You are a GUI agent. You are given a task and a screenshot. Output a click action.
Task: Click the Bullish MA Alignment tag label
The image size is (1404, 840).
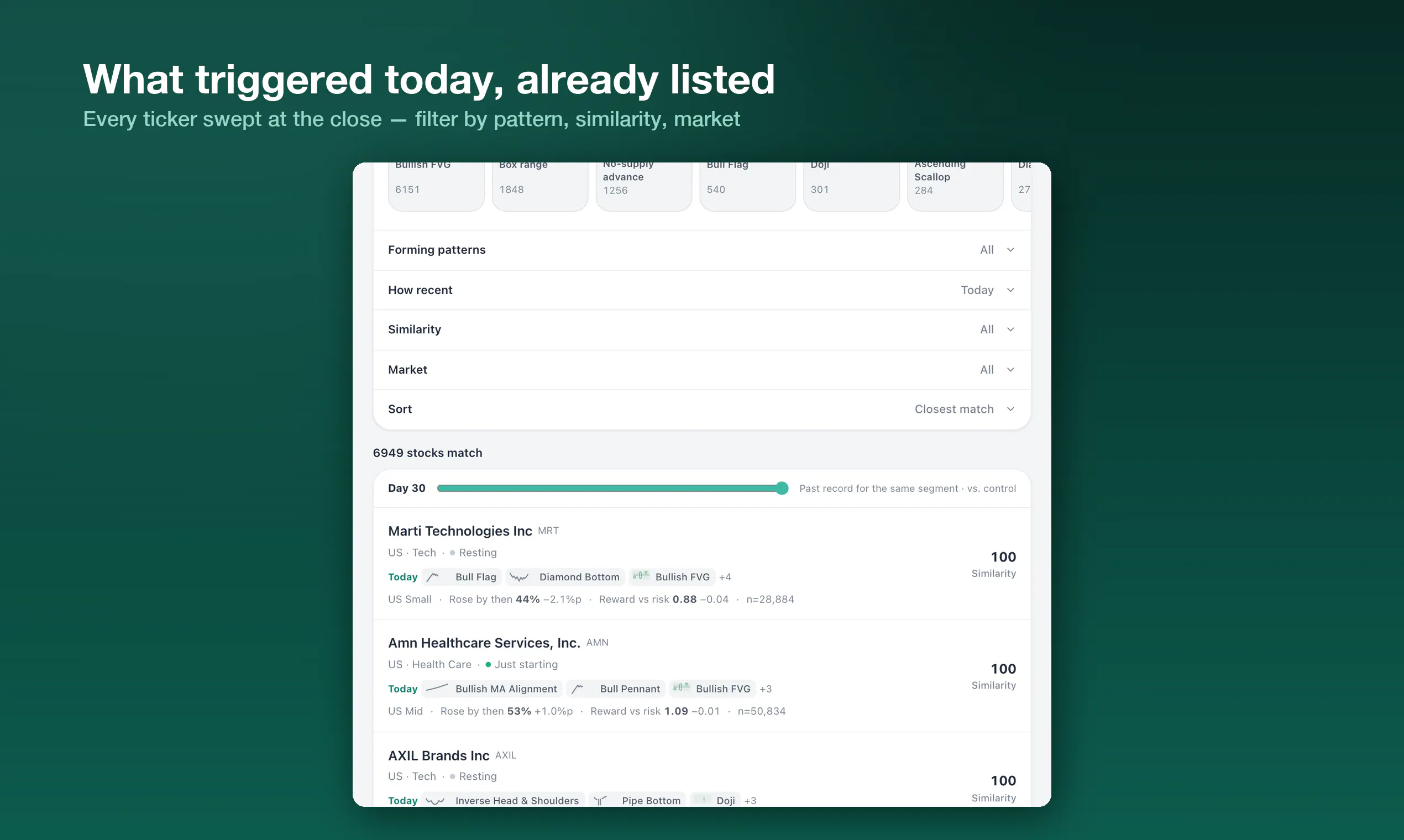pyautogui.click(x=506, y=689)
